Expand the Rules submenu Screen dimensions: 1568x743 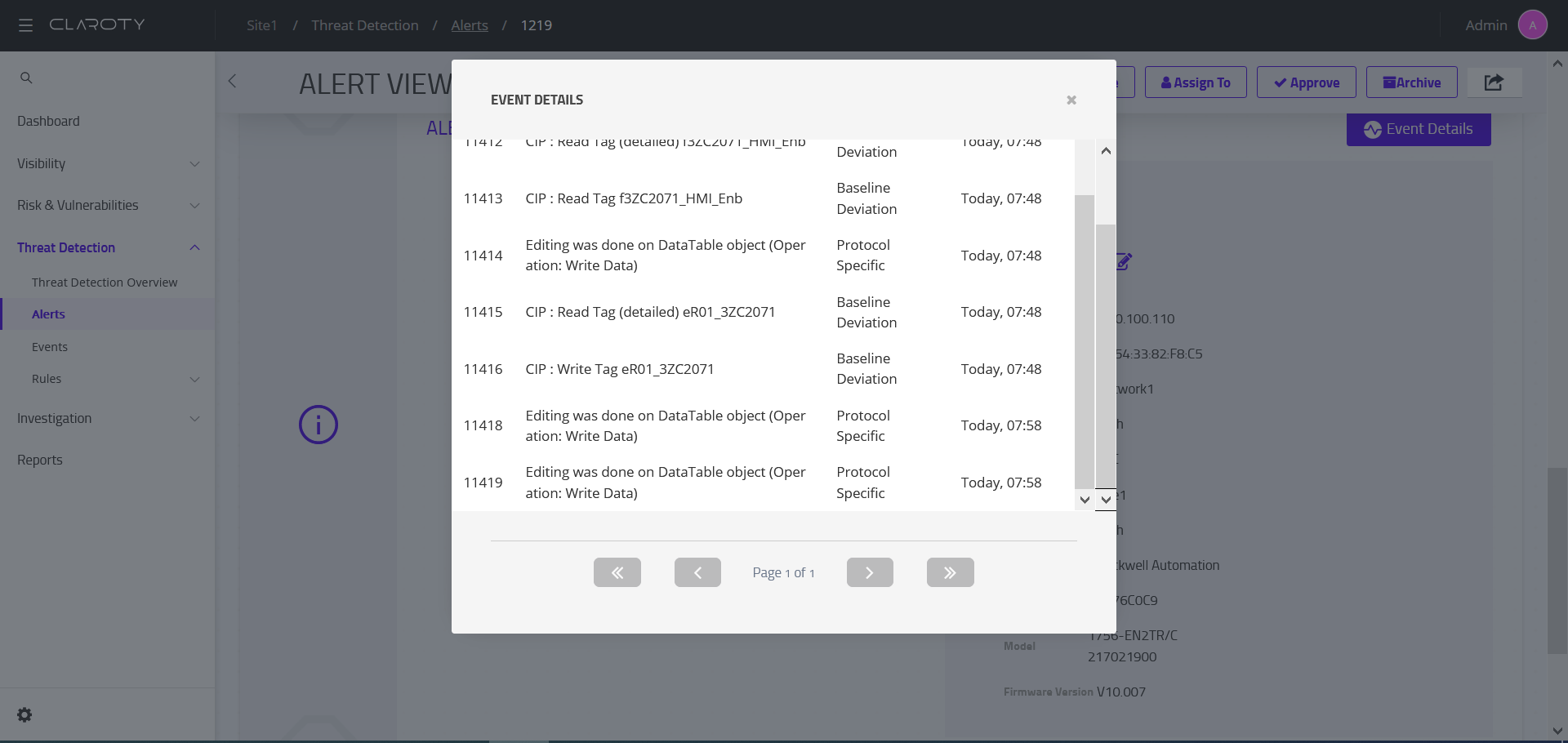coord(108,379)
